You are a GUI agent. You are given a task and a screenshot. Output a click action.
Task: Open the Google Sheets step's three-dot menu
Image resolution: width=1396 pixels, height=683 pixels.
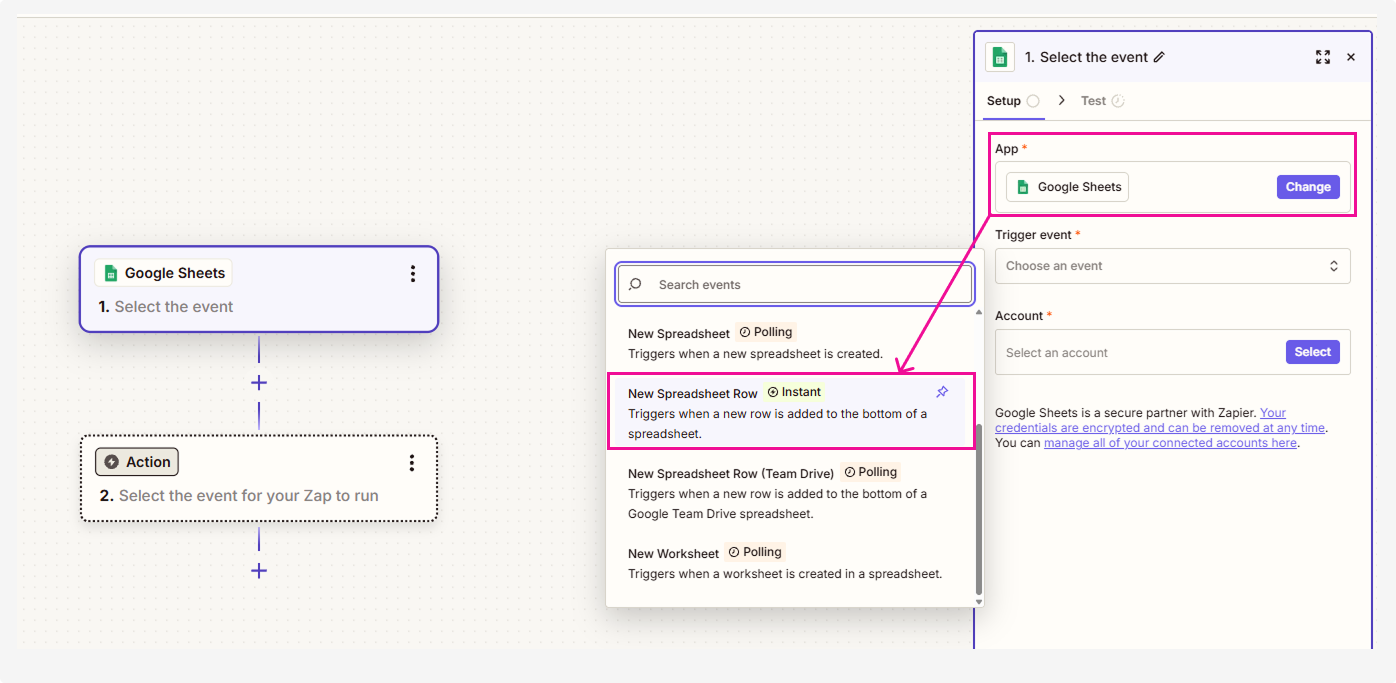412,274
